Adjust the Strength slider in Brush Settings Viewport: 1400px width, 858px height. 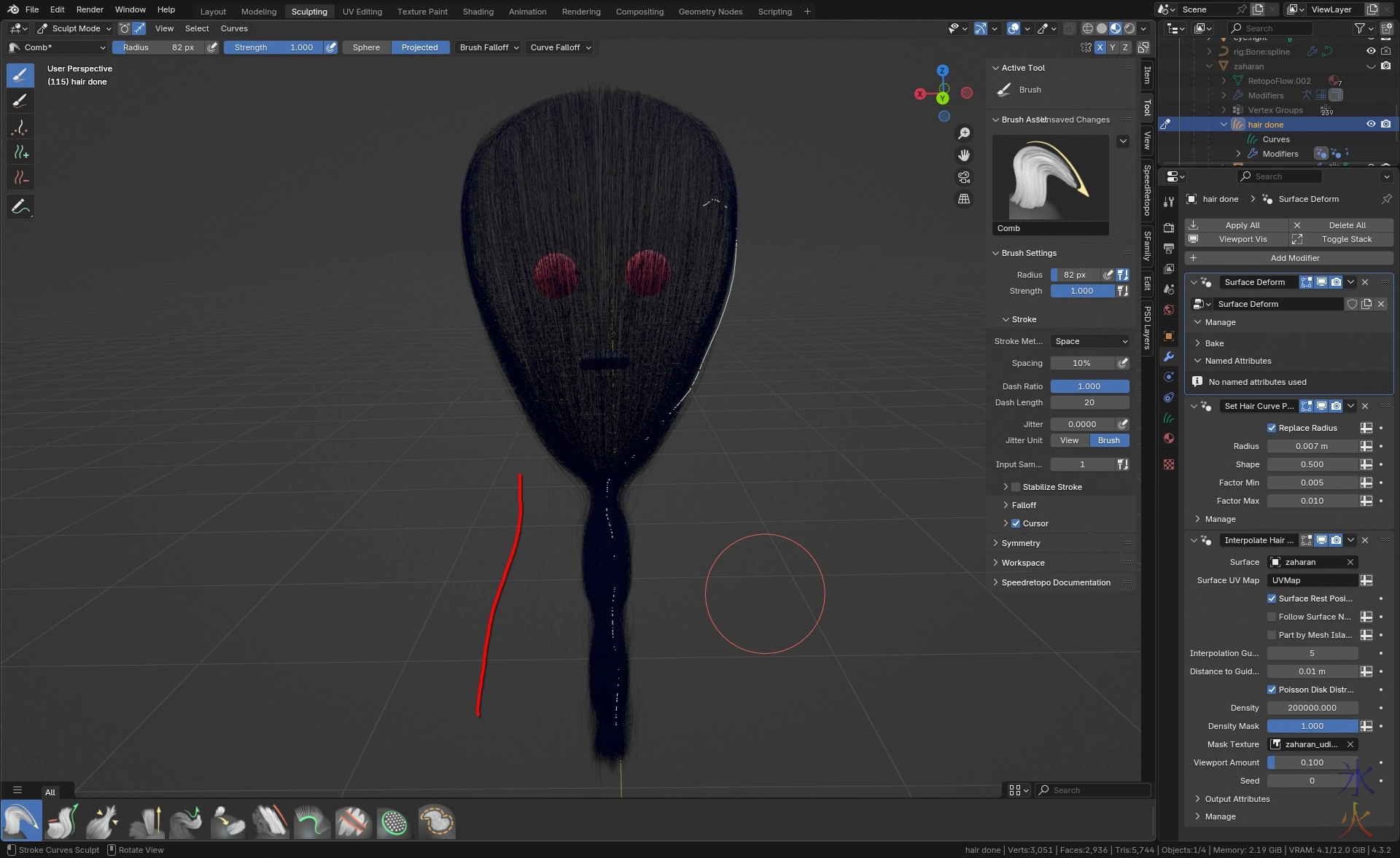pos(1082,291)
